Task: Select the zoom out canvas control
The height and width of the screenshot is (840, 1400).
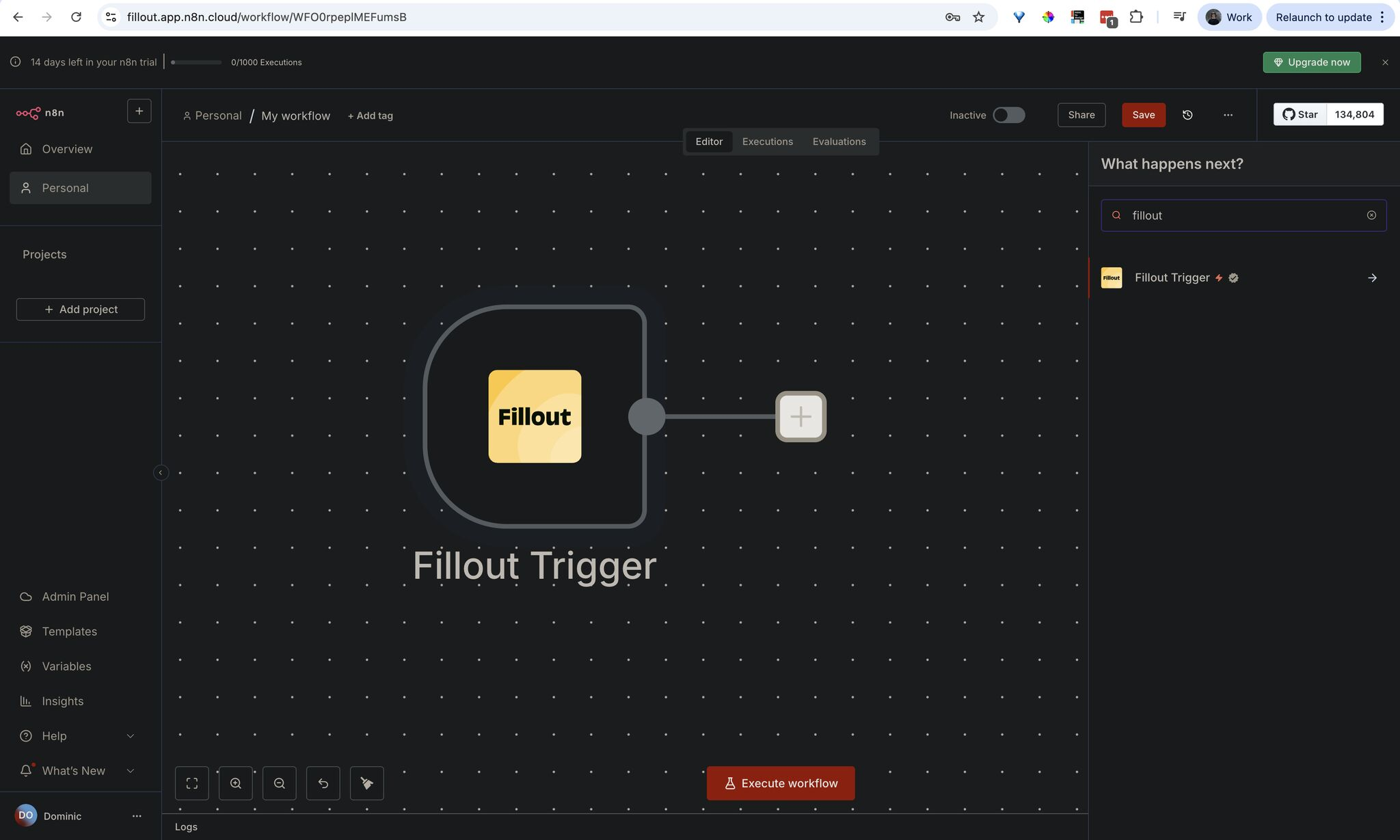Action: coord(279,783)
